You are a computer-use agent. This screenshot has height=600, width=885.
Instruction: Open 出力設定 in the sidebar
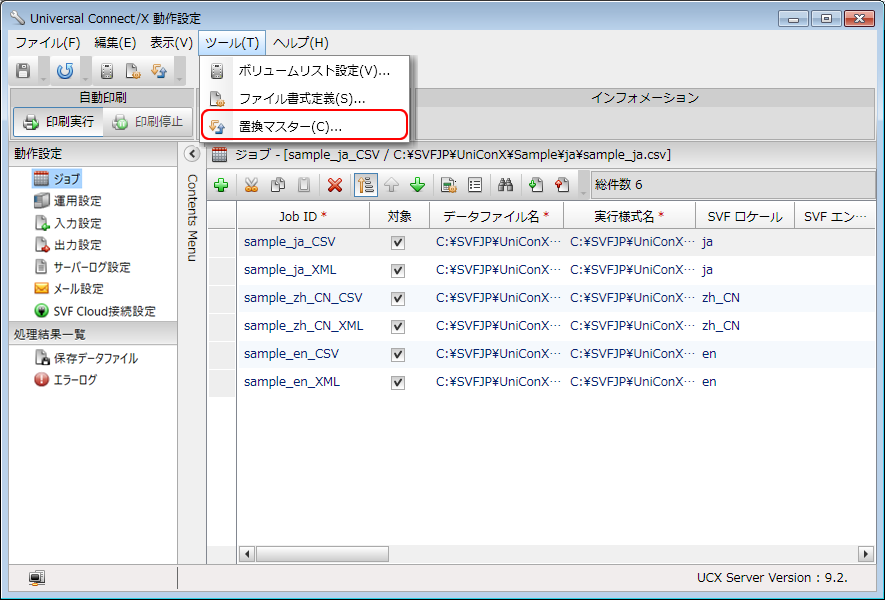coord(68,245)
